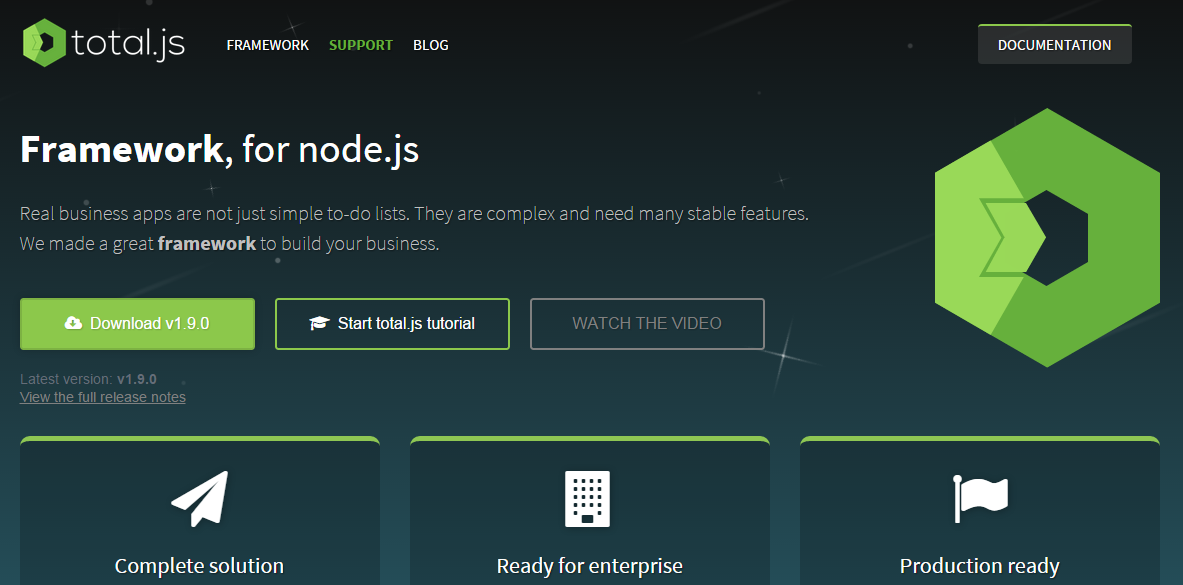Click the paper plane icon
The height and width of the screenshot is (585, 1183).
[200, 499]
